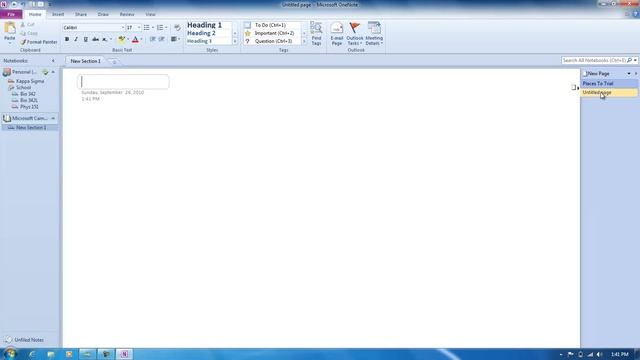Open the Outlook Tasks flag menu
This screenshot has height=360, width=640.
[x=355, y=33]
